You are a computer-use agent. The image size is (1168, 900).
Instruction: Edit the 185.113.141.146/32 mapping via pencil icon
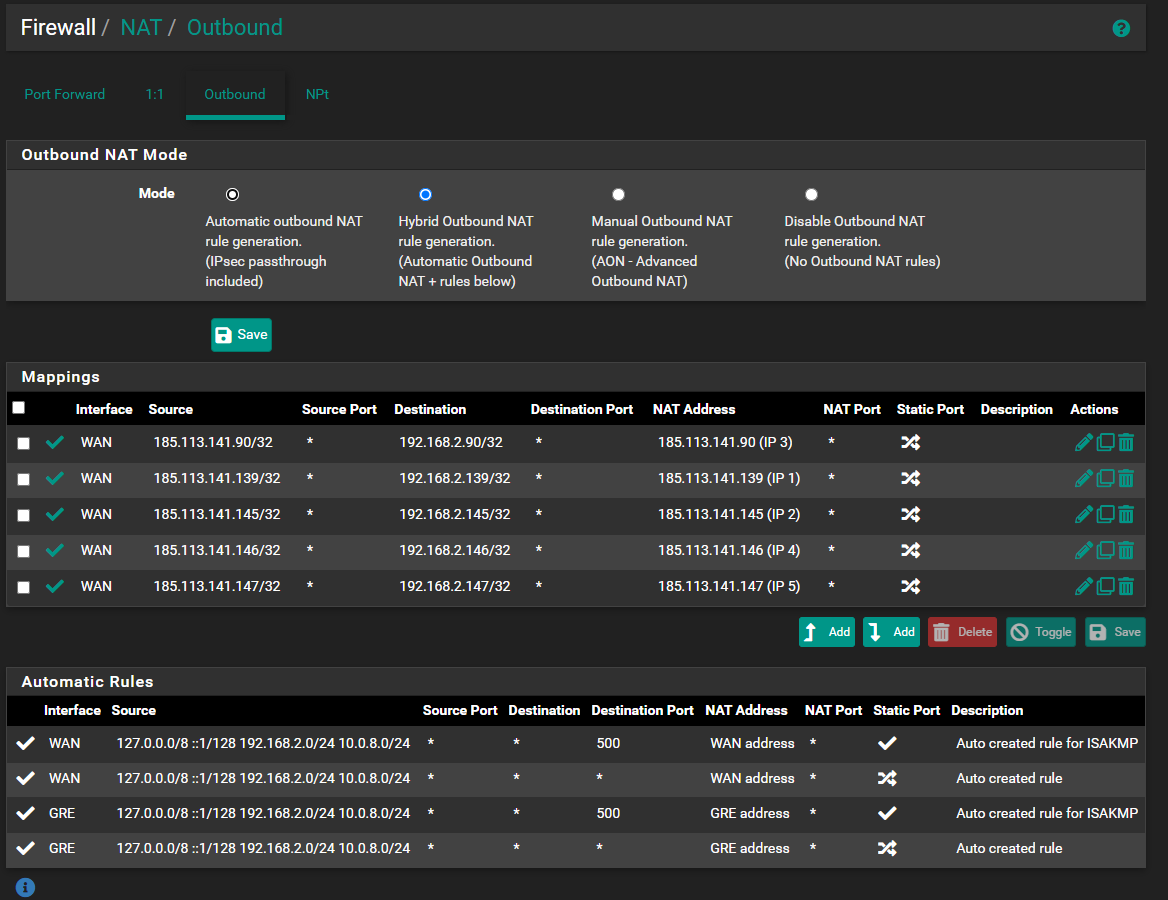coord(1083,551)
